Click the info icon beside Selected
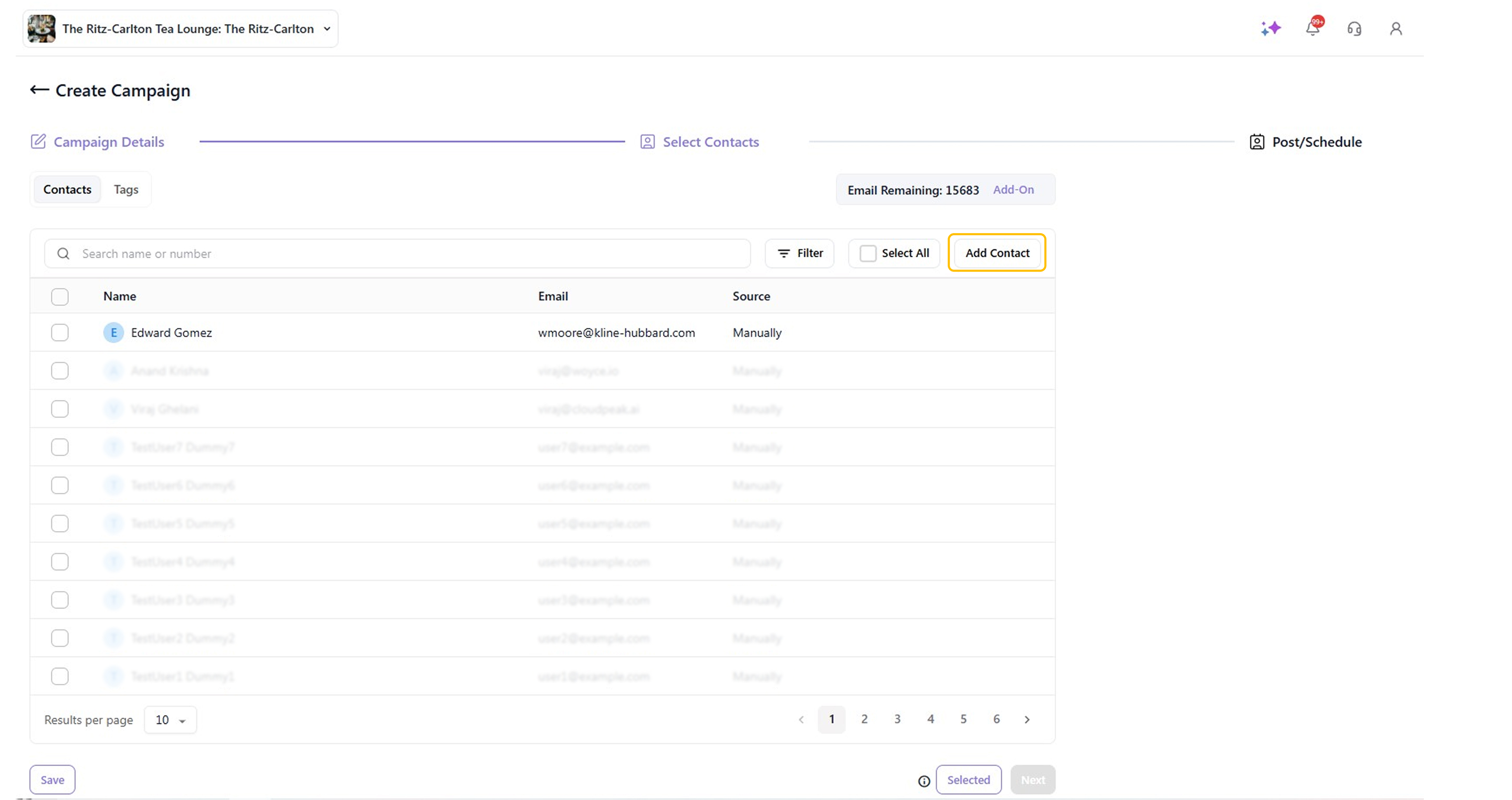 (x=924, y=781)
